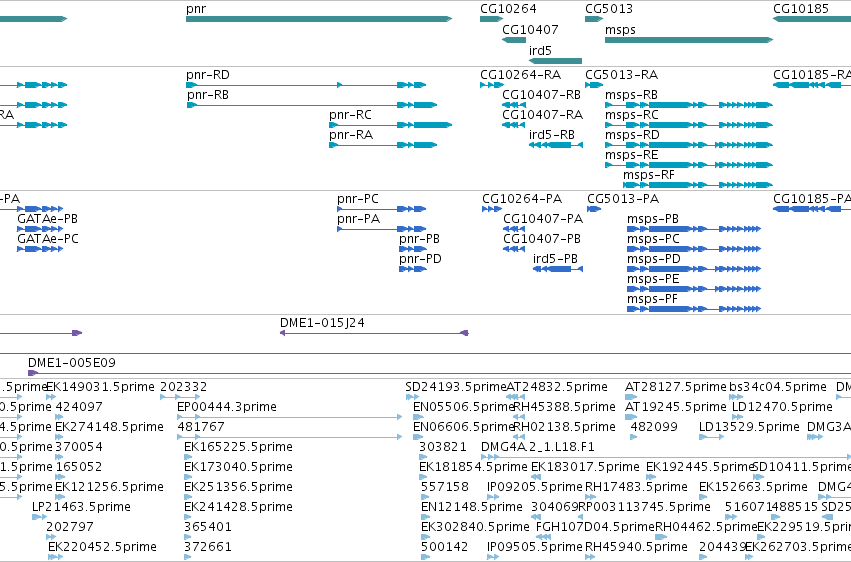Select the CG10264-PA protein label

point(522,199)
